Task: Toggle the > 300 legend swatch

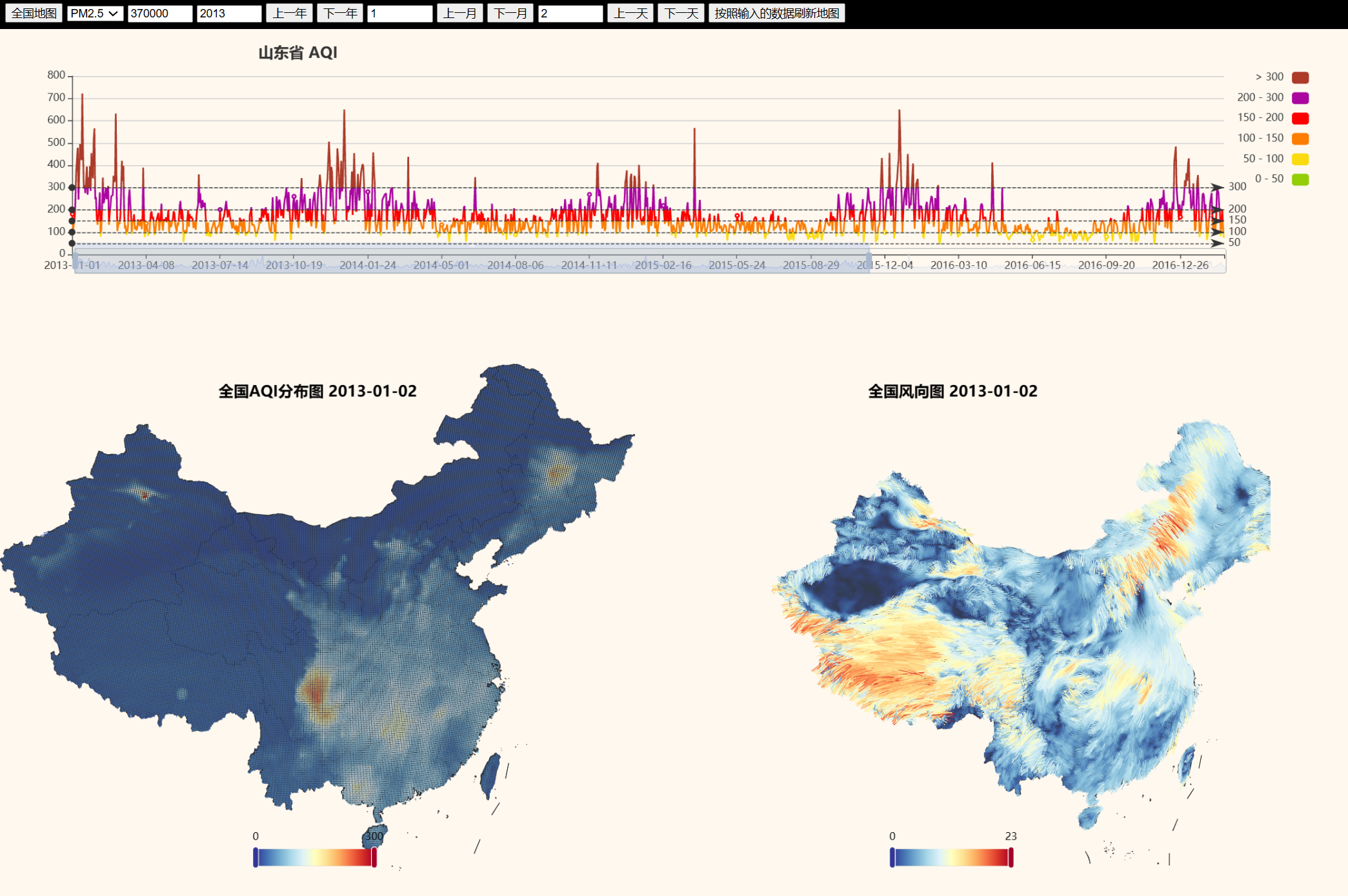Action: 1300,77
